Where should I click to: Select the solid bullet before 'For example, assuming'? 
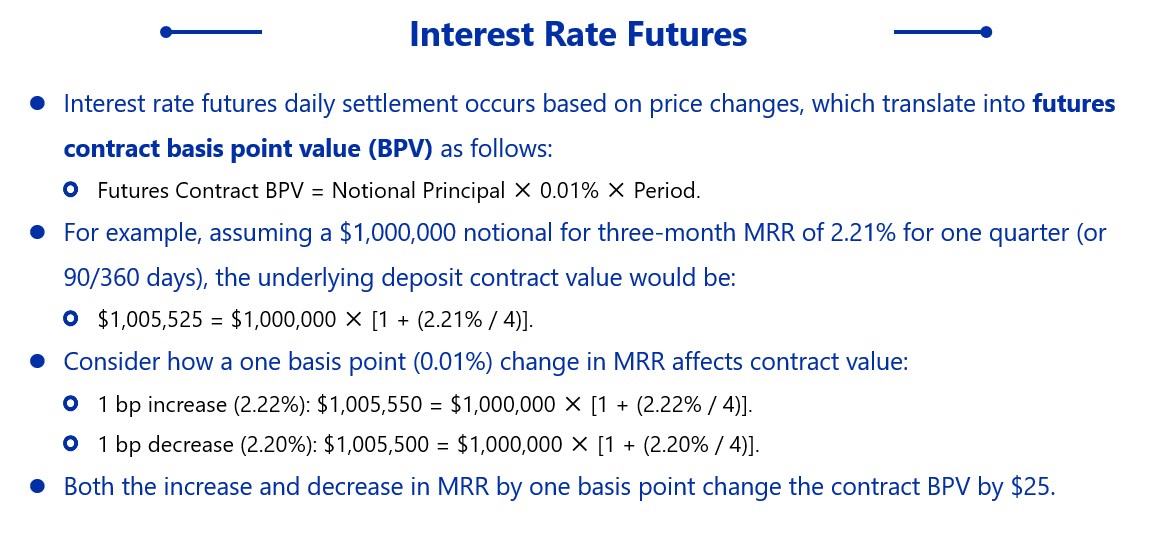click(38, 233)
